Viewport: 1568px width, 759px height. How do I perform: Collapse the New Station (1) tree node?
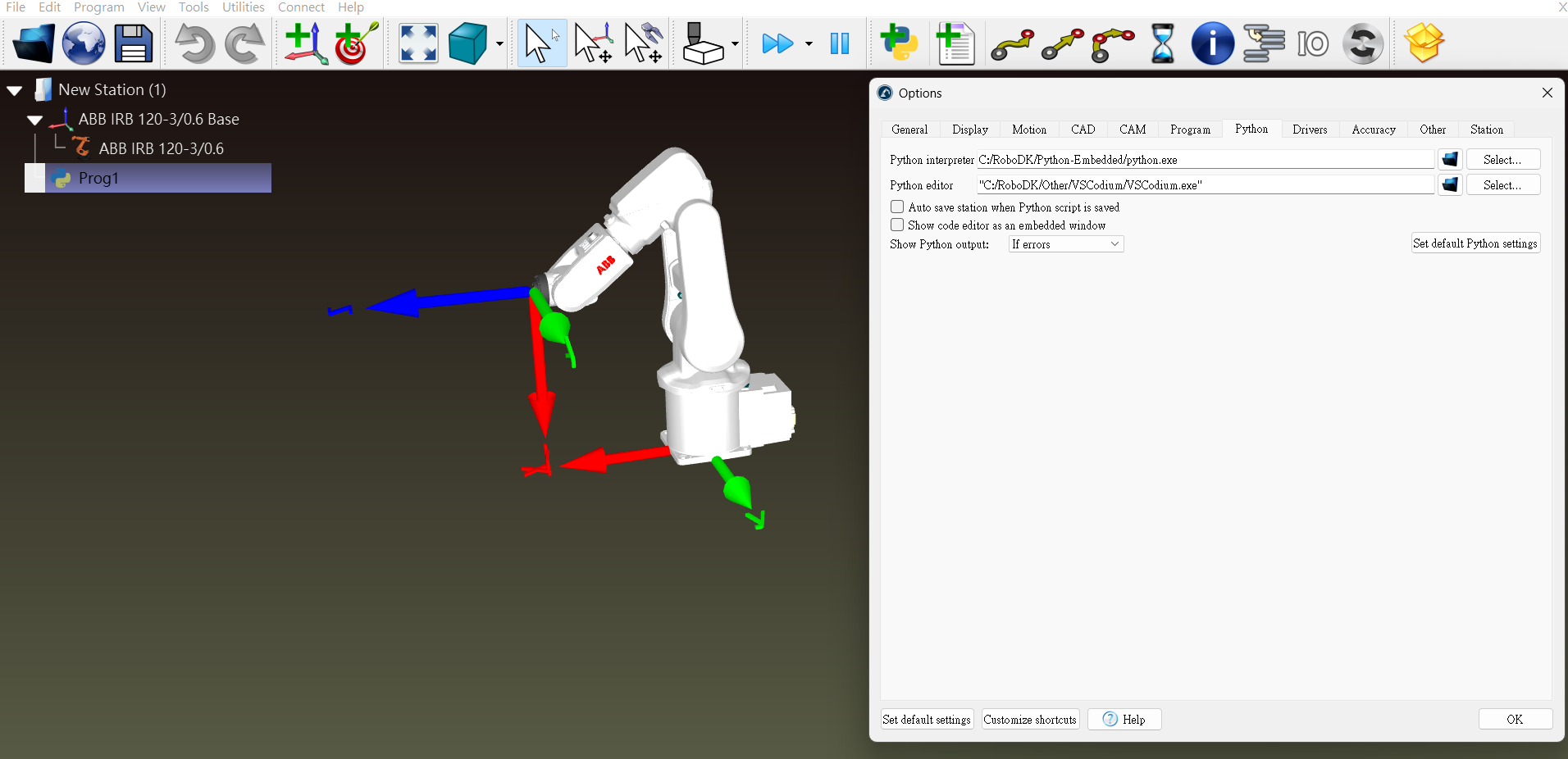pos(15,90)
